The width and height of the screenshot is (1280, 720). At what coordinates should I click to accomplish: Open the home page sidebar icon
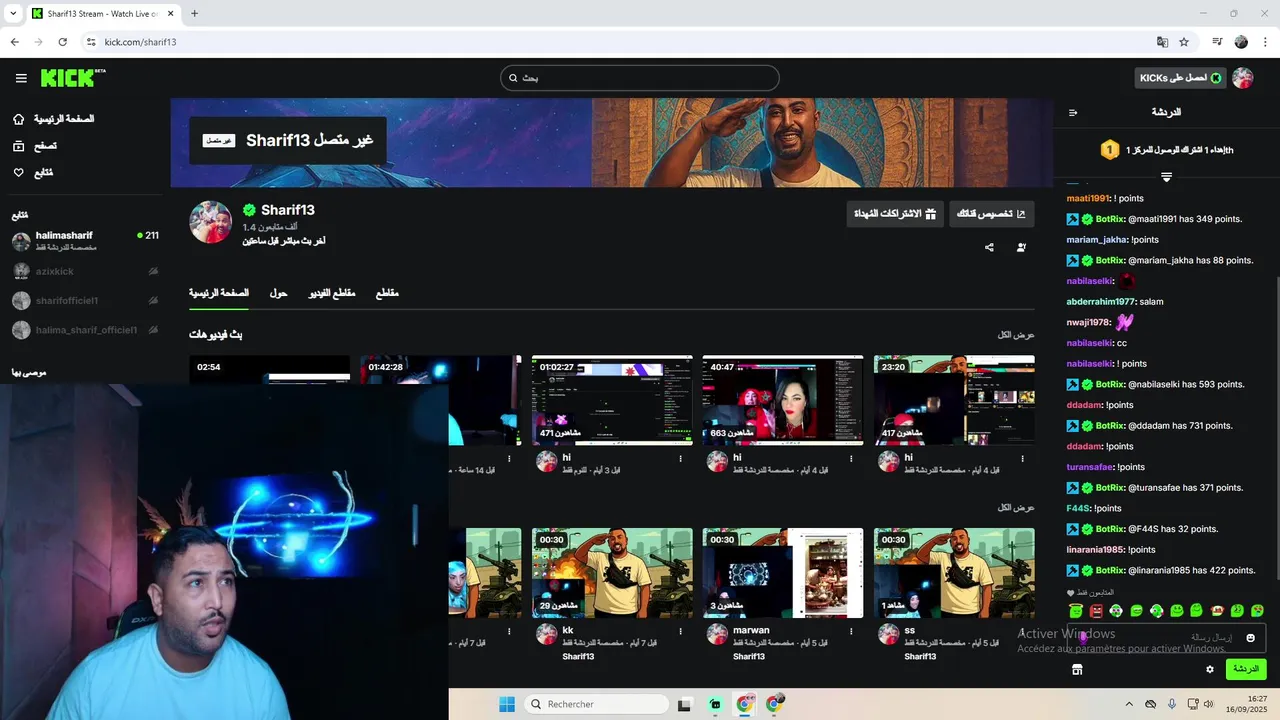(x=18, y=119)
